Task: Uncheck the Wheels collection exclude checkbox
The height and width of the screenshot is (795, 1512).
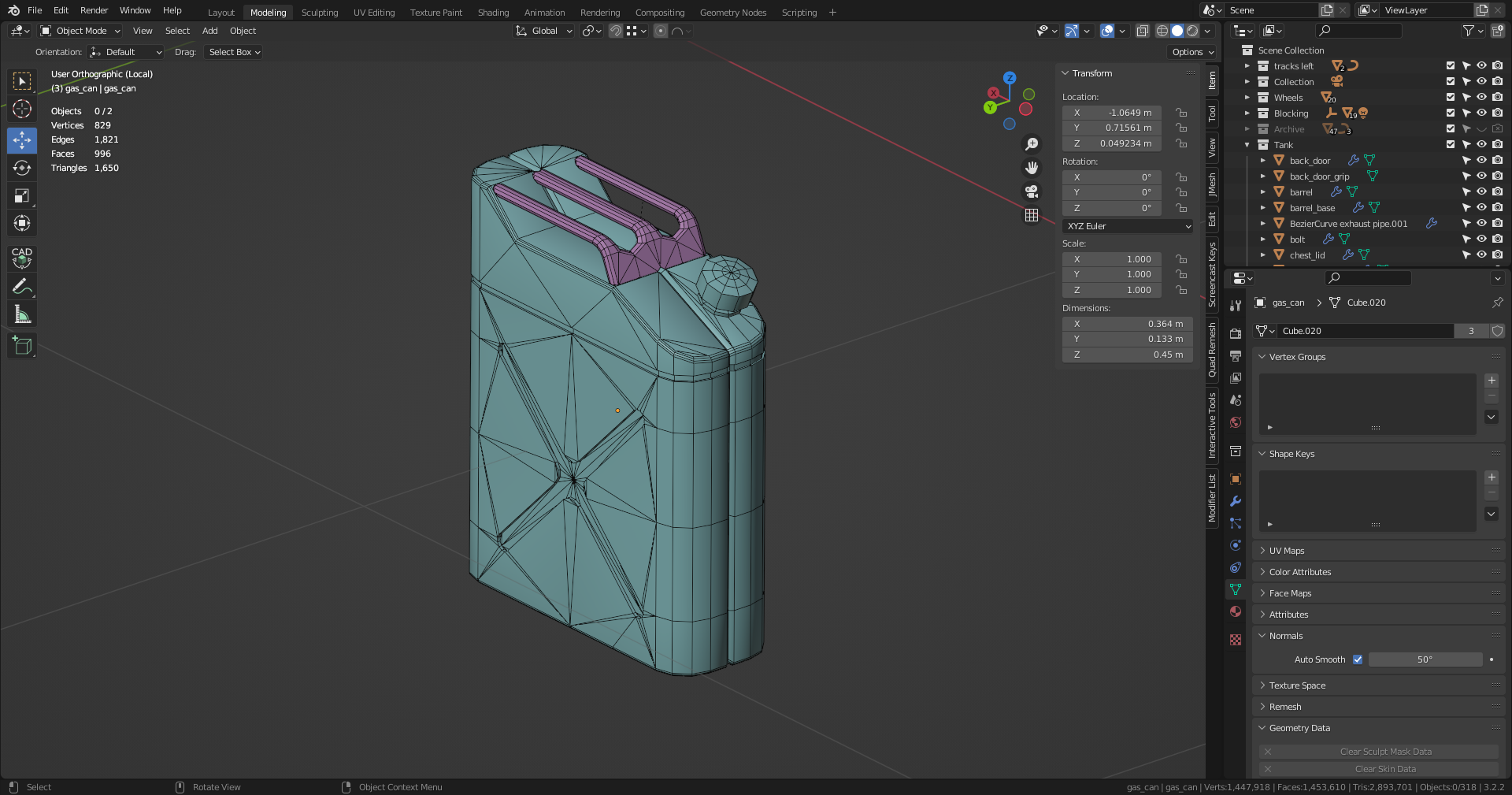Action: click(x=1451, y=98)
